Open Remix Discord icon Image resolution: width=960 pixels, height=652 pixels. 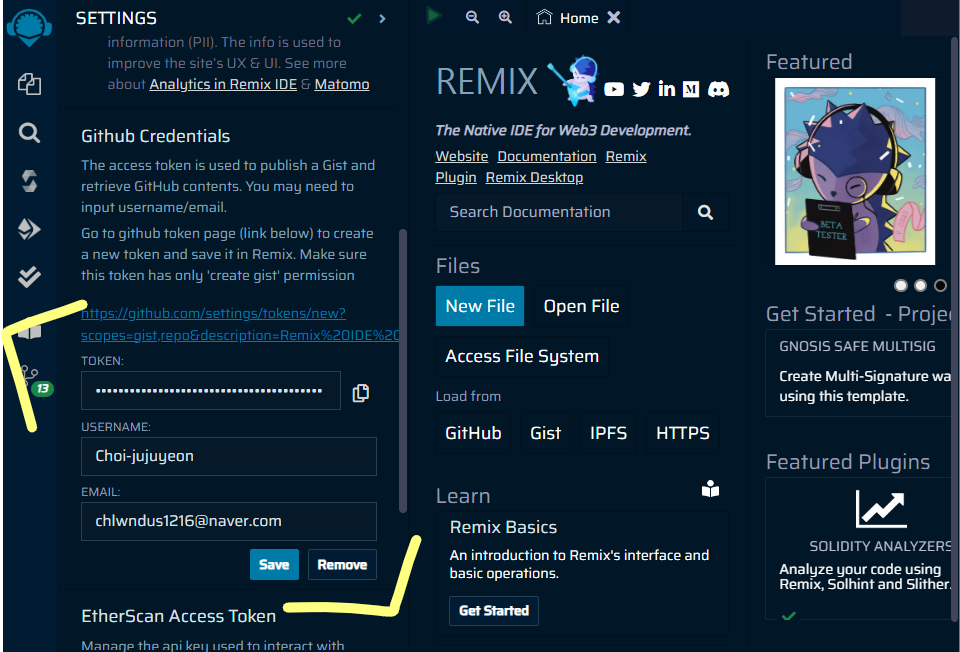718,89
